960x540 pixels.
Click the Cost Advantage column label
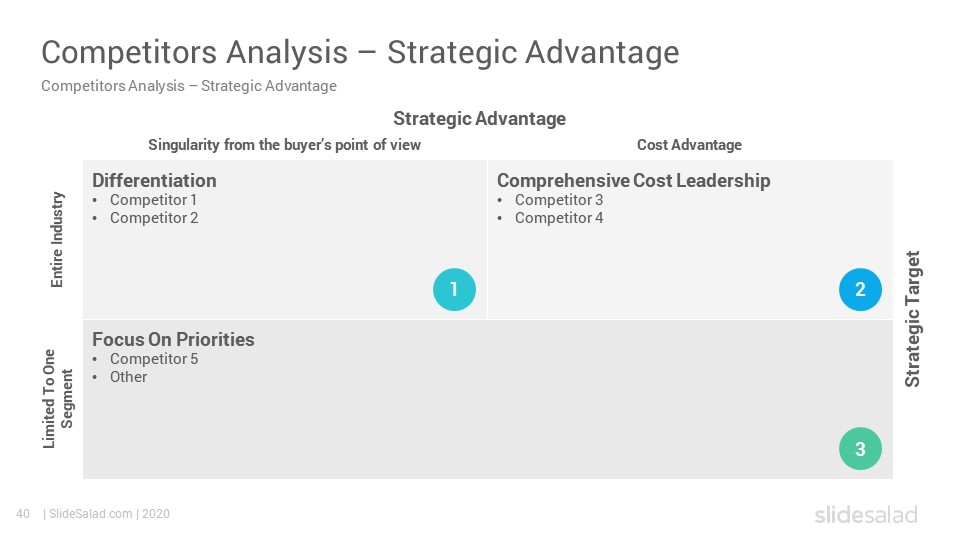coord(689,145)
